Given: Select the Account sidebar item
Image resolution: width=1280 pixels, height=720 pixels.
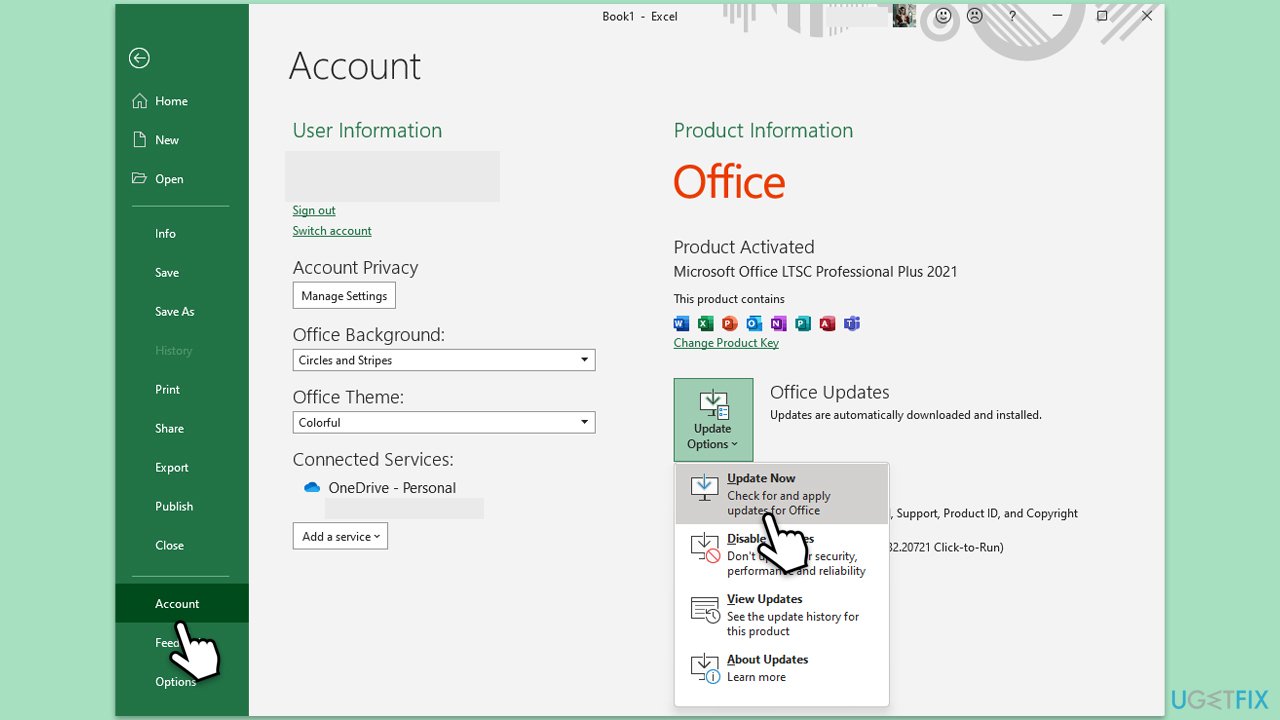Looking at the screenshot, I should [x=182, y=603].
